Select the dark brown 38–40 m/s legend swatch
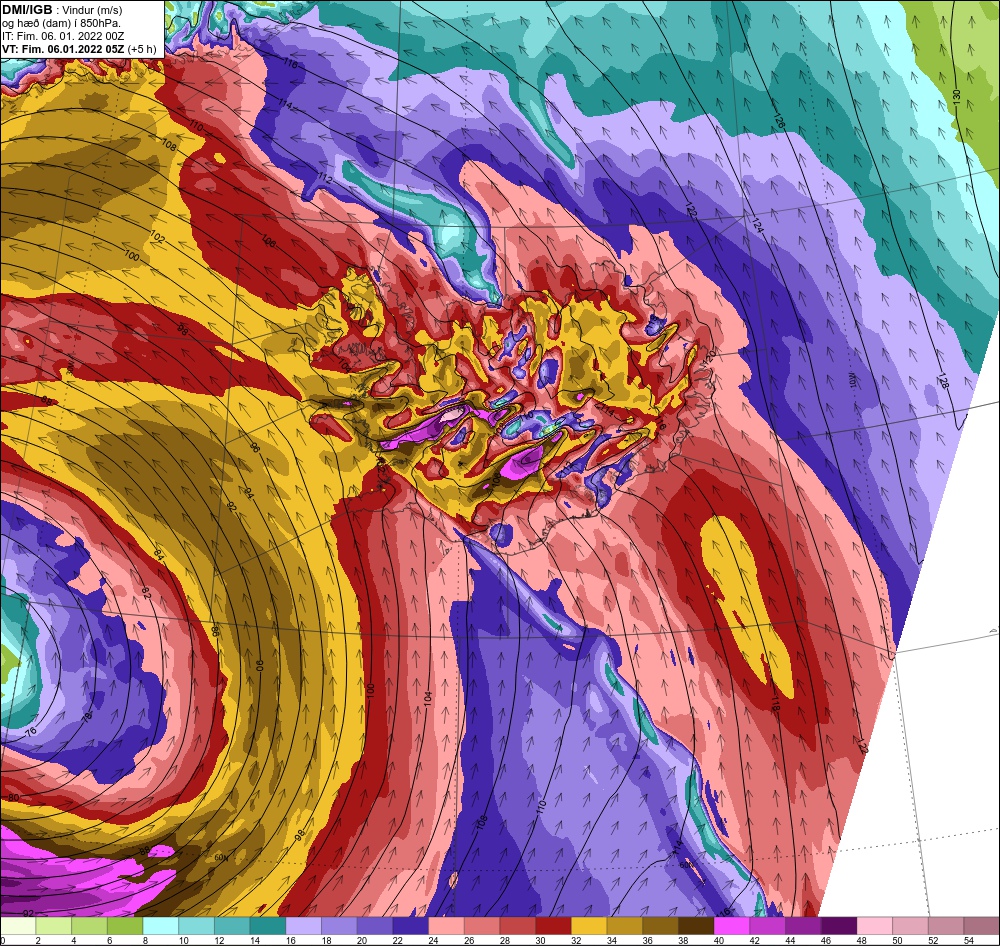Screen dimensions: 1000x946 click(x=696, y=926)
